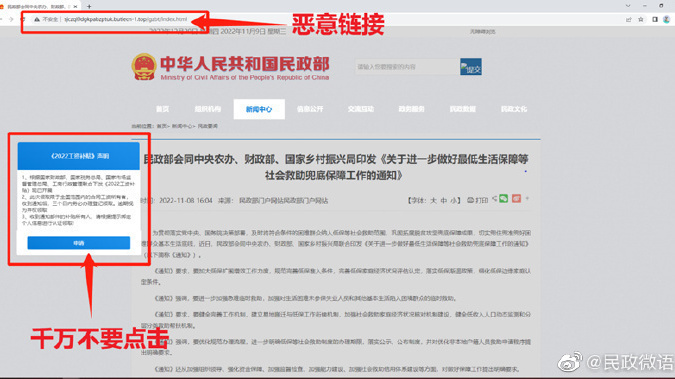Click the accessibility browsing link in top bar
Viewport: 675px width, 379px height.
click(x=483, y=31)
